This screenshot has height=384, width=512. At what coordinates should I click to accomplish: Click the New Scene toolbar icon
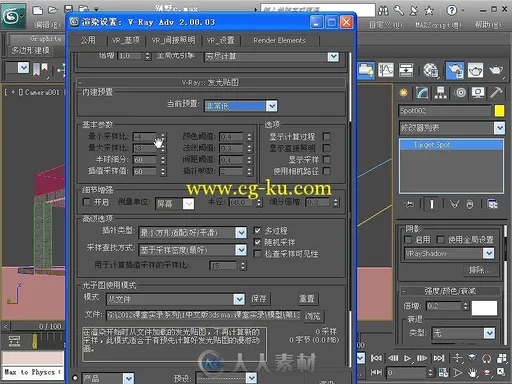coord(37,10)
